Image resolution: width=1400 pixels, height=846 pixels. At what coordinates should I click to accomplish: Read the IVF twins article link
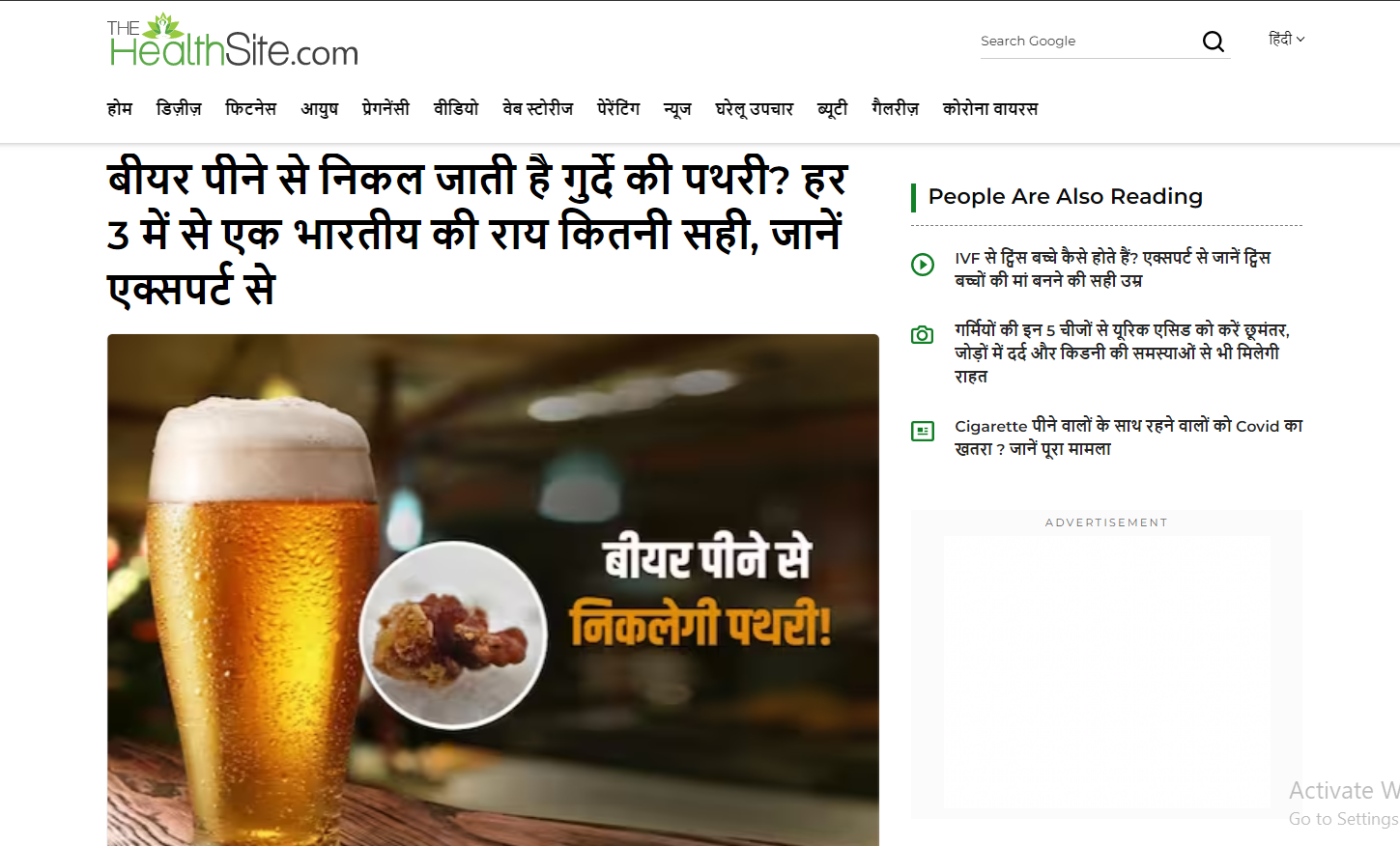click(1112, 268)
